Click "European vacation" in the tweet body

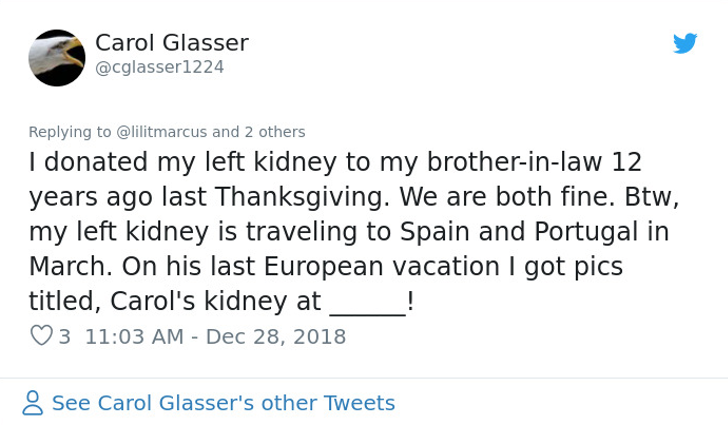click(x=382, y=266)
